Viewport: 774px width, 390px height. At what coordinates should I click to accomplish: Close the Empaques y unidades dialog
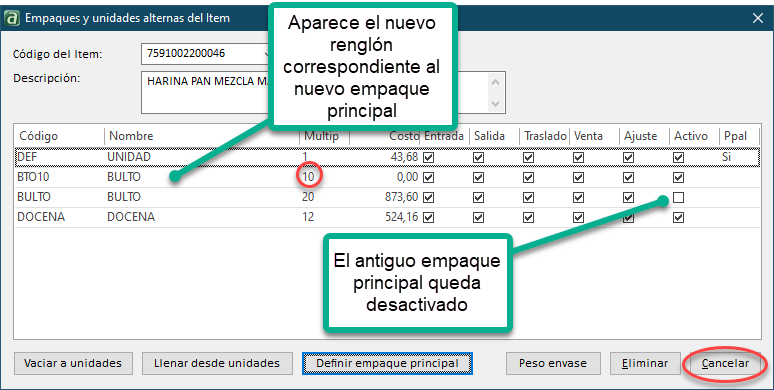758,18
